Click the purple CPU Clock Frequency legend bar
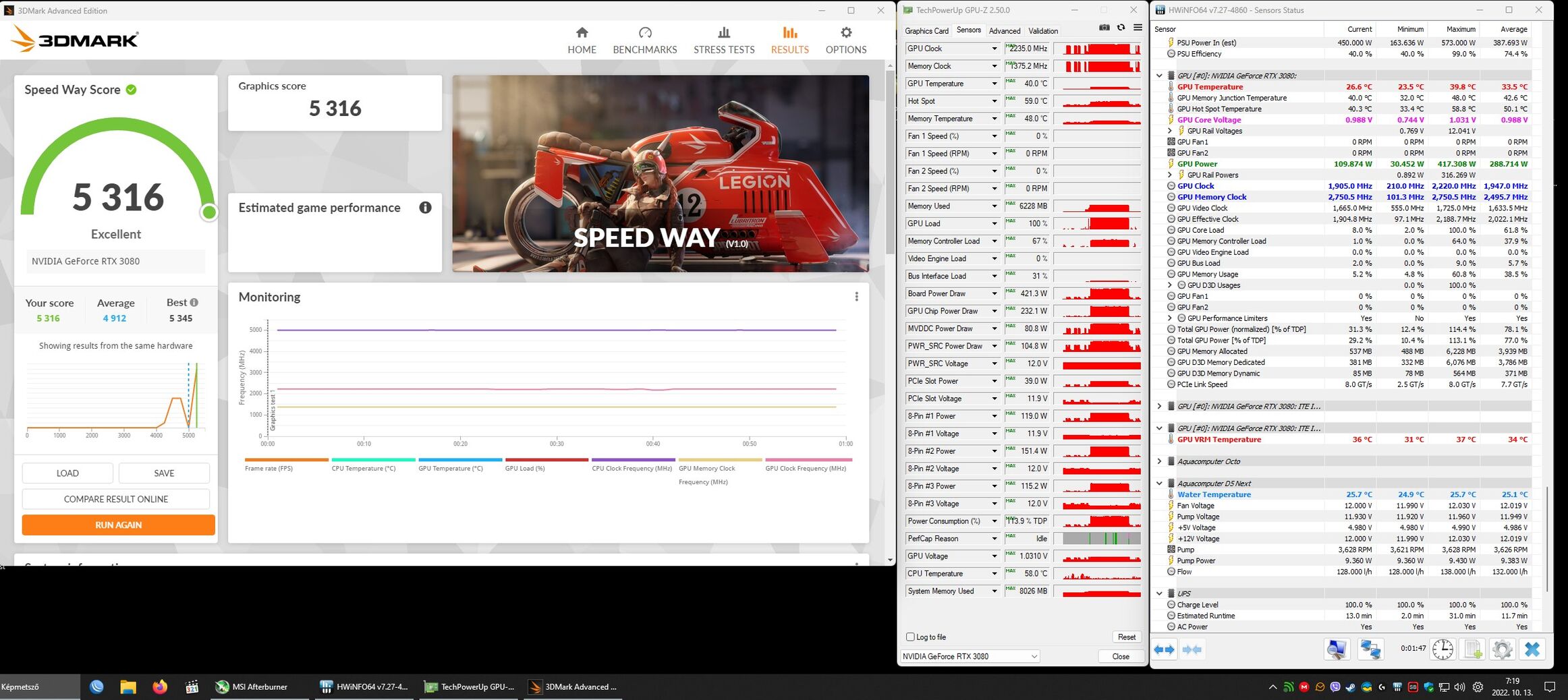Viewport: 1568px width, 700px height. 633,460
